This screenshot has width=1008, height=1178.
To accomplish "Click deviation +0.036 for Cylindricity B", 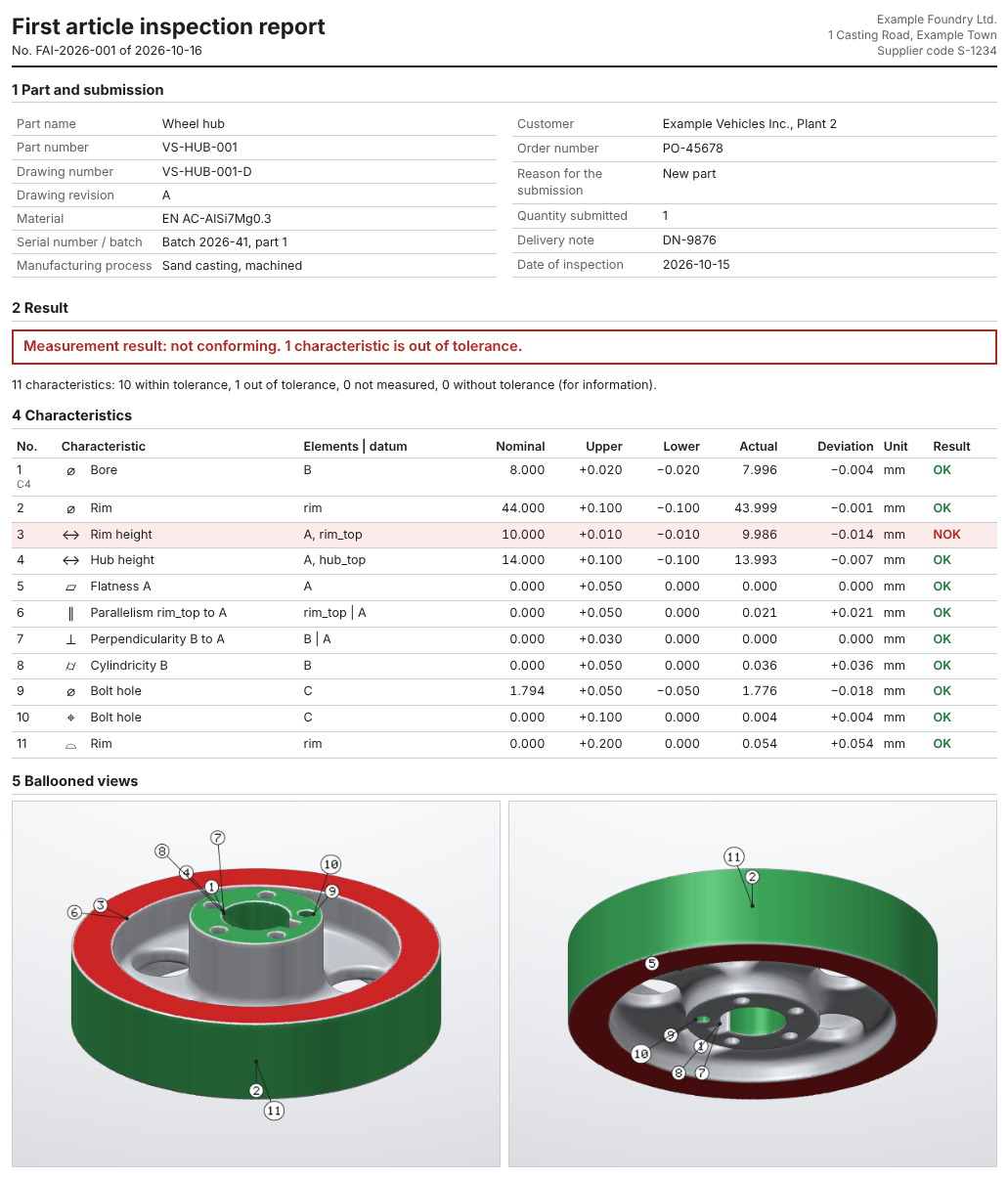I will 852,666.
